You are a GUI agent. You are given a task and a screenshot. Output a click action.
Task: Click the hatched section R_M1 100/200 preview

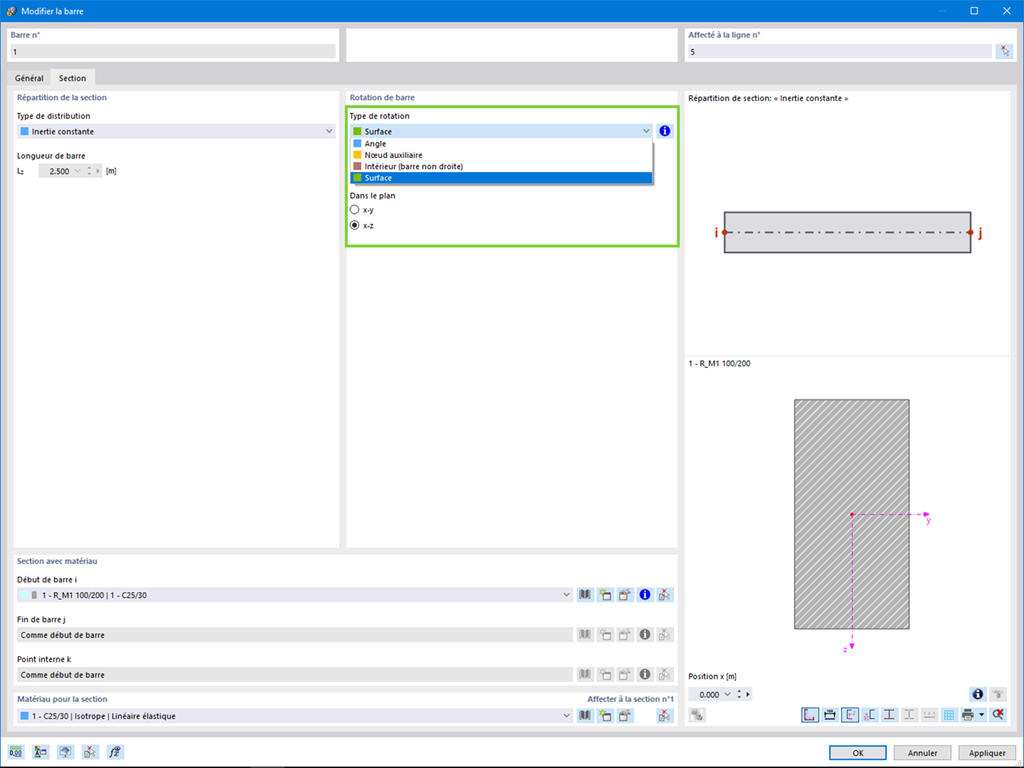pyautogui.click(x=852, y=514)
